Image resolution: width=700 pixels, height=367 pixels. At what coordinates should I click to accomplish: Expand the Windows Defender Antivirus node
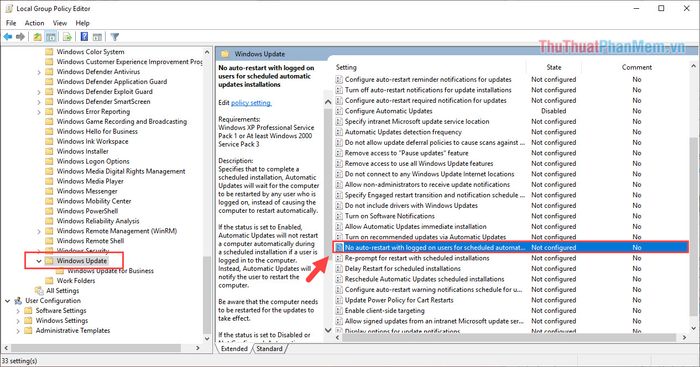point(39,72)
